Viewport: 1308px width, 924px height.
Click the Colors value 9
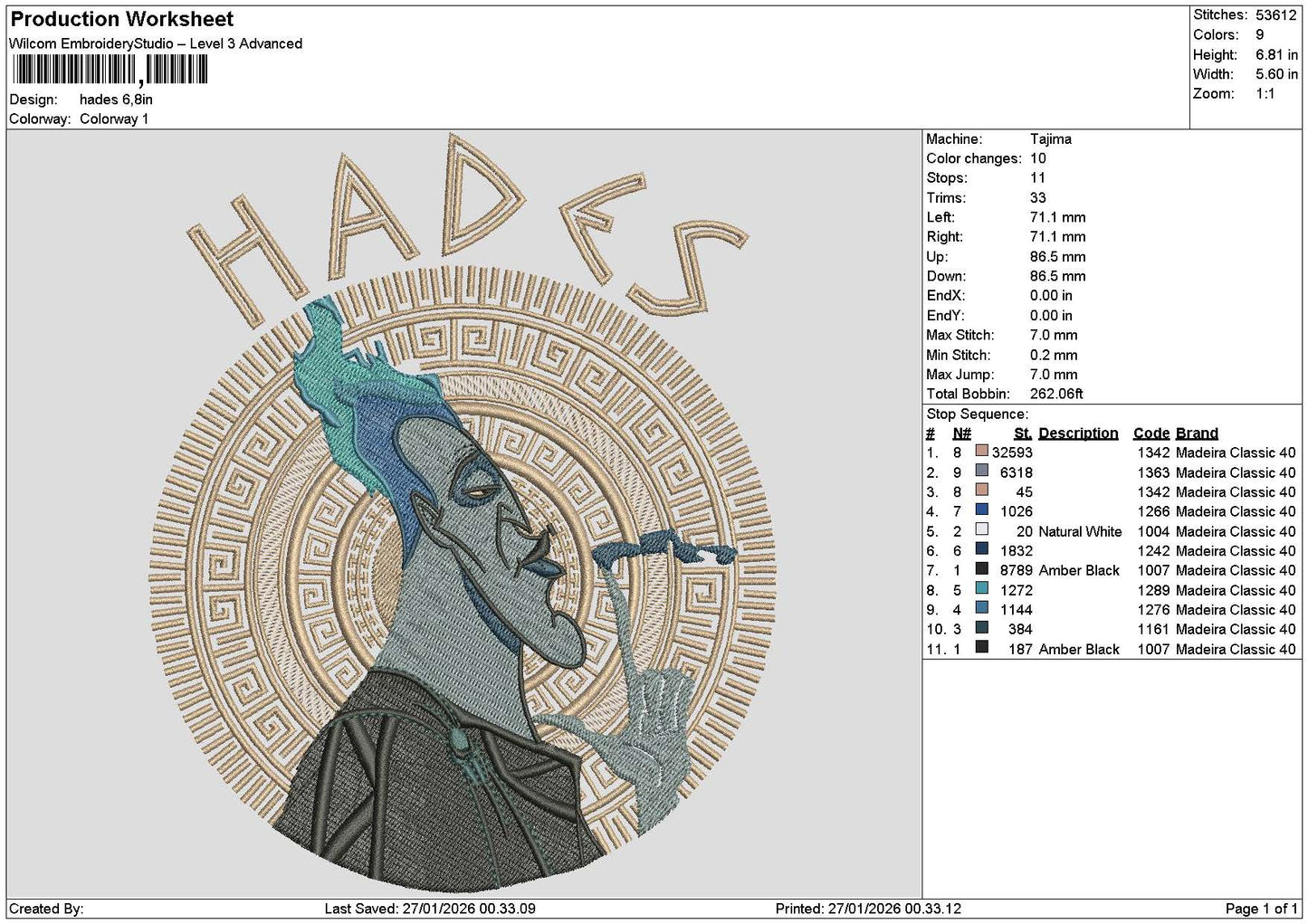[1259, 35]
